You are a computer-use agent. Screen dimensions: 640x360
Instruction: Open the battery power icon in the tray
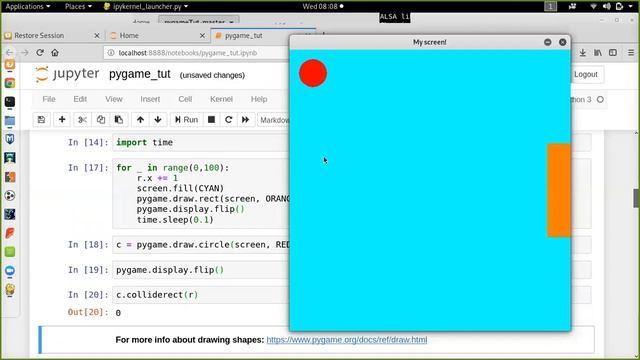pyautogui.click(x=619, y=6)
